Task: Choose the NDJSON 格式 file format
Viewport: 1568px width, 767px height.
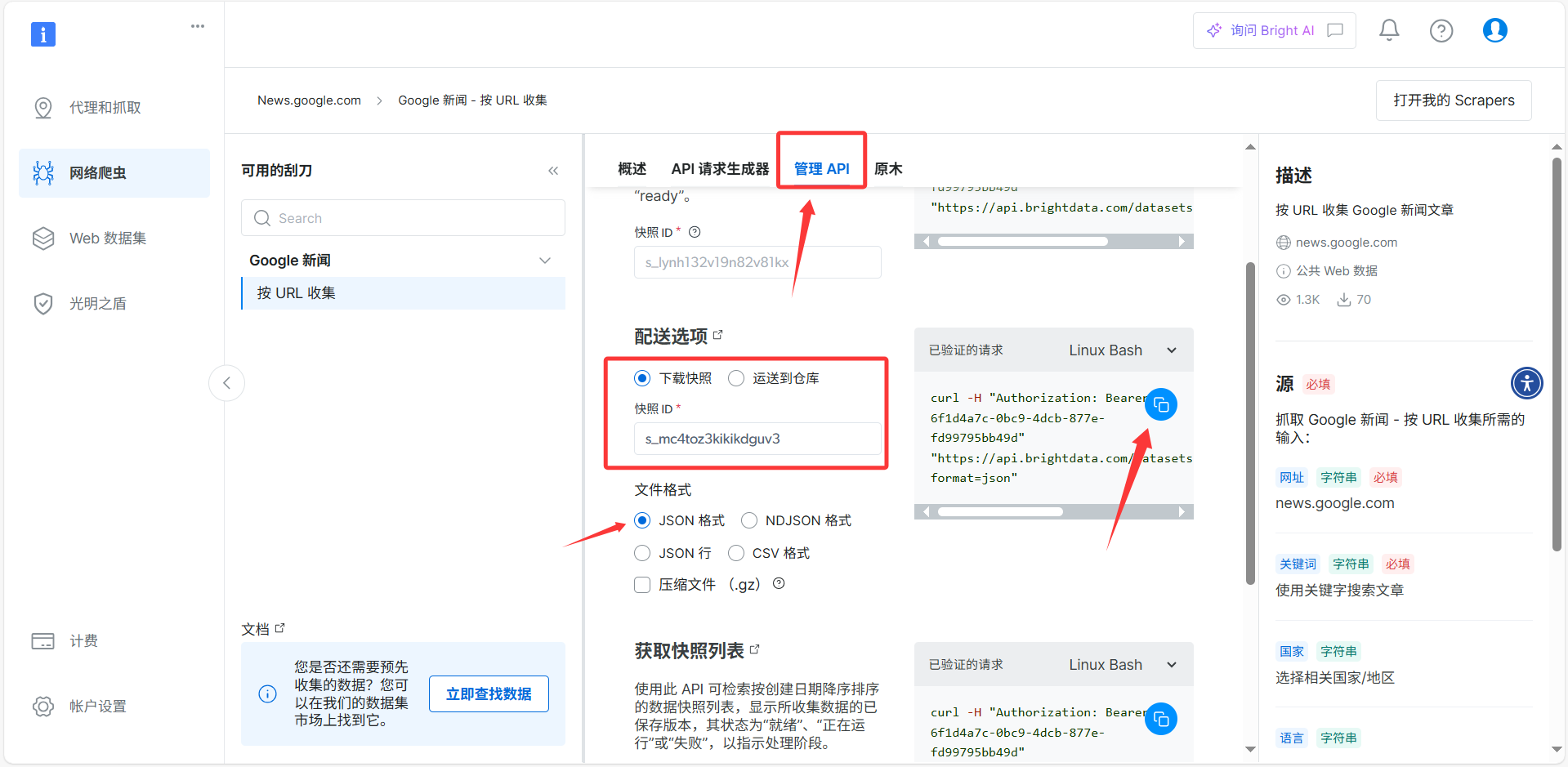Action: 749,520
